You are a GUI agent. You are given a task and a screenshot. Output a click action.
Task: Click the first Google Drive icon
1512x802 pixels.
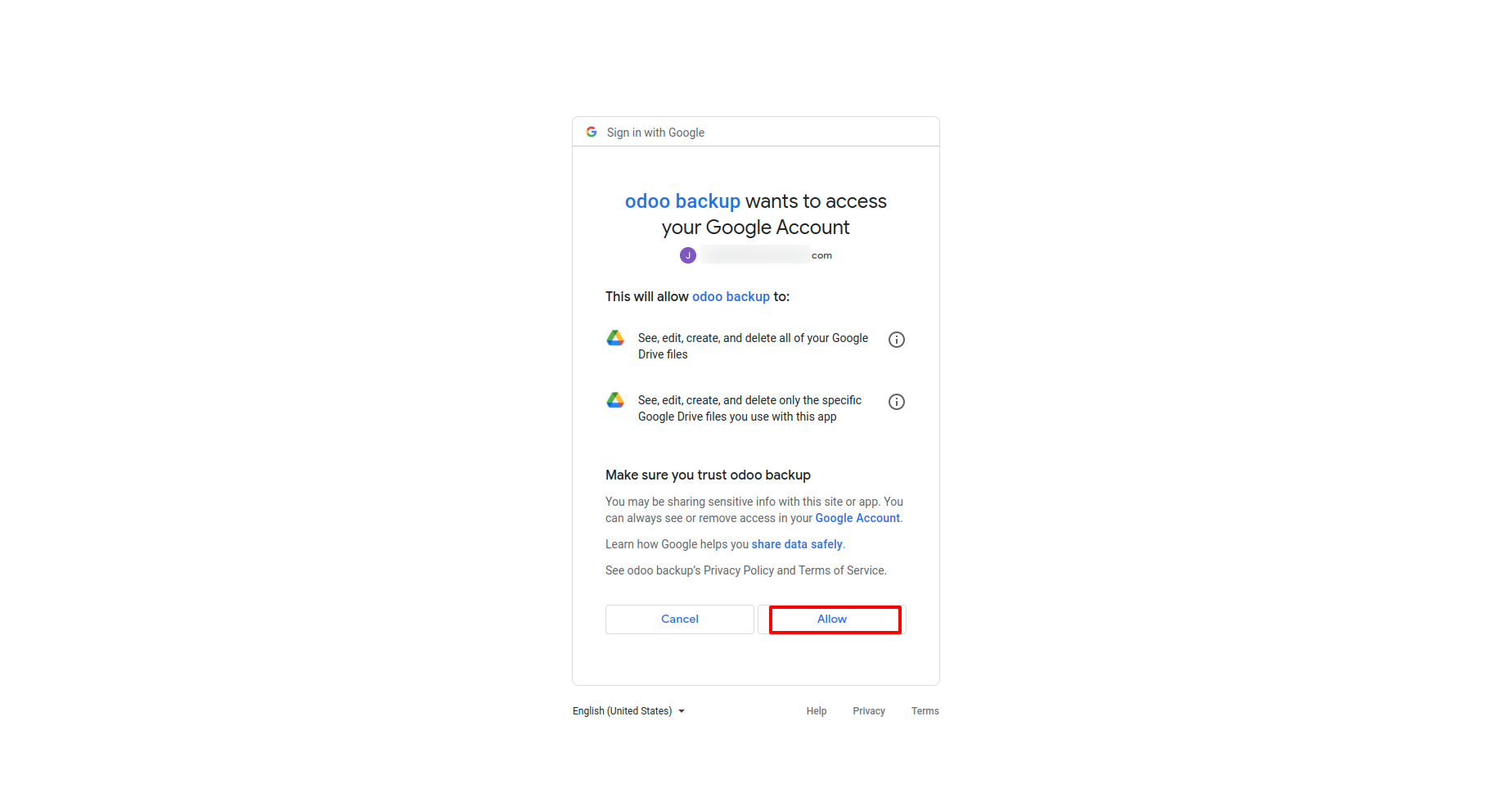coord(615,338)
